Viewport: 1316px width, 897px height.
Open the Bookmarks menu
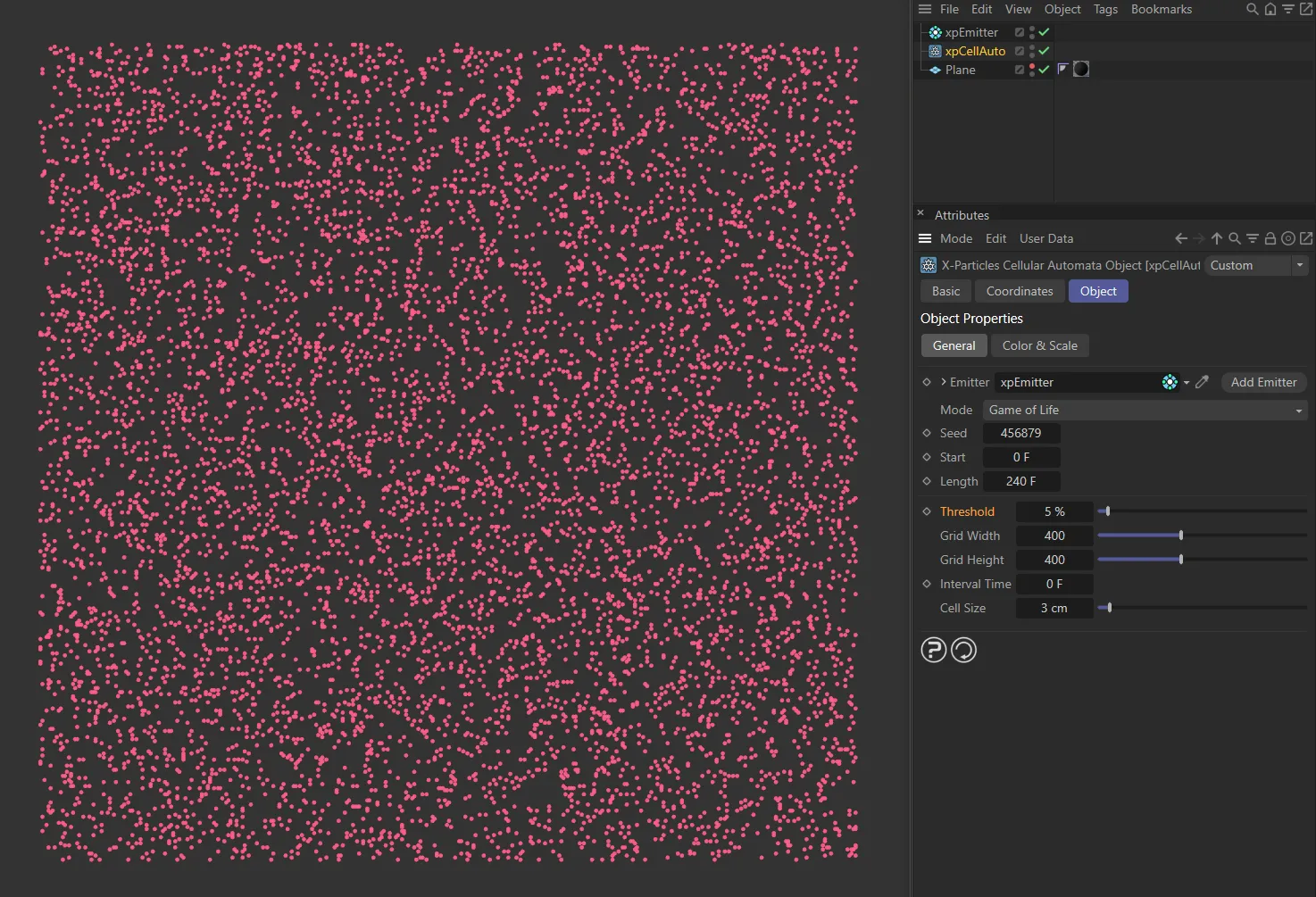[1162, 9]
